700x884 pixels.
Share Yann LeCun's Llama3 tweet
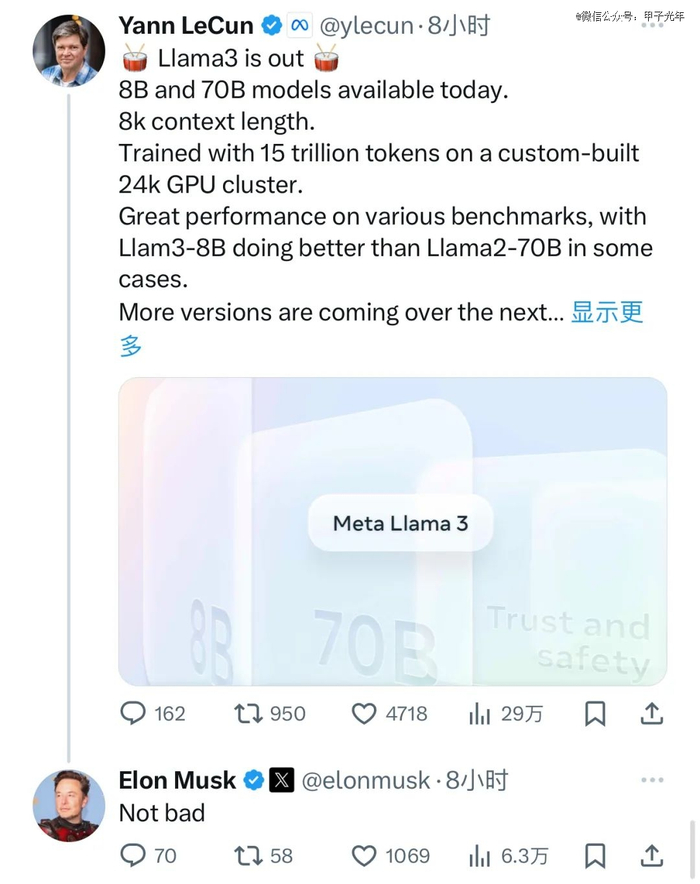(x=652, y=713)
